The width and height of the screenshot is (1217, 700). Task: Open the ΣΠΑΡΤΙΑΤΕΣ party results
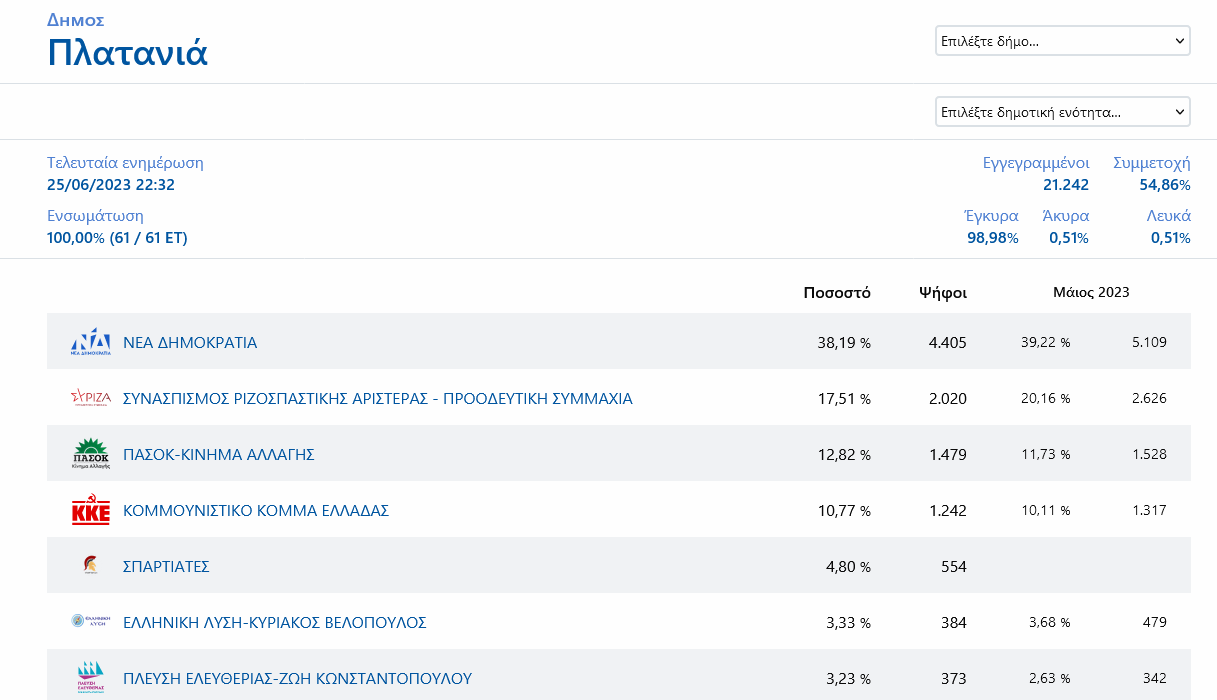166,566
